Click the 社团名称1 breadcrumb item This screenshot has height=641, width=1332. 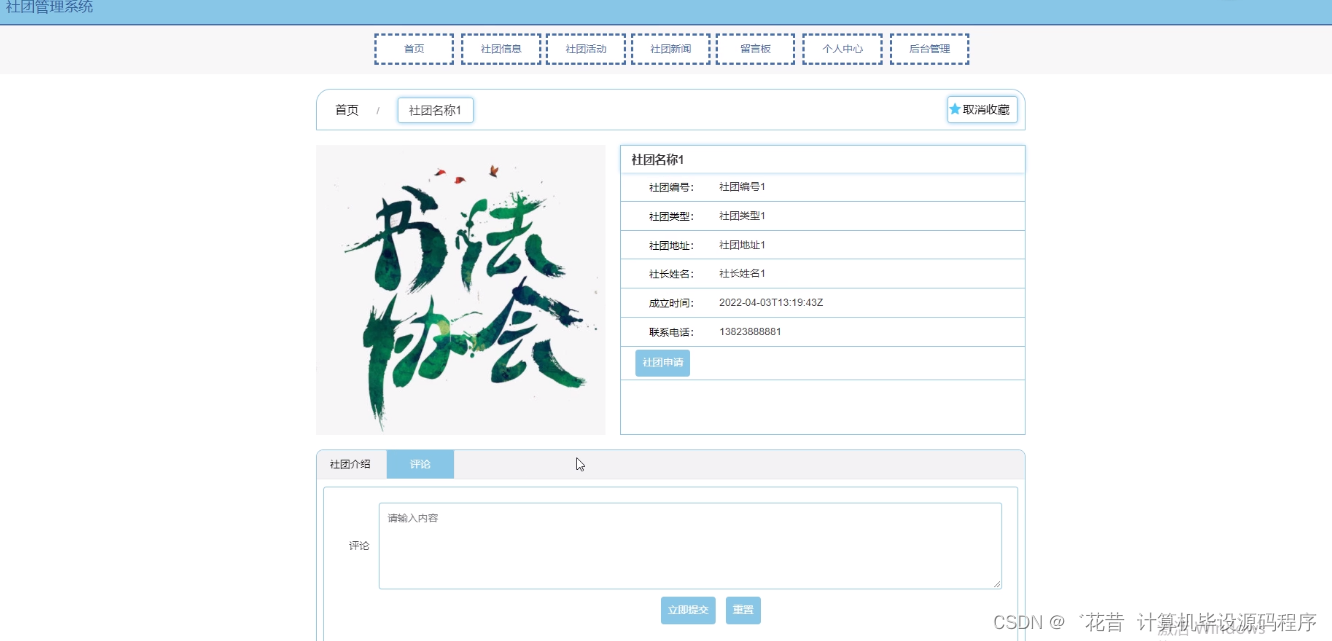tap(435, 110)
